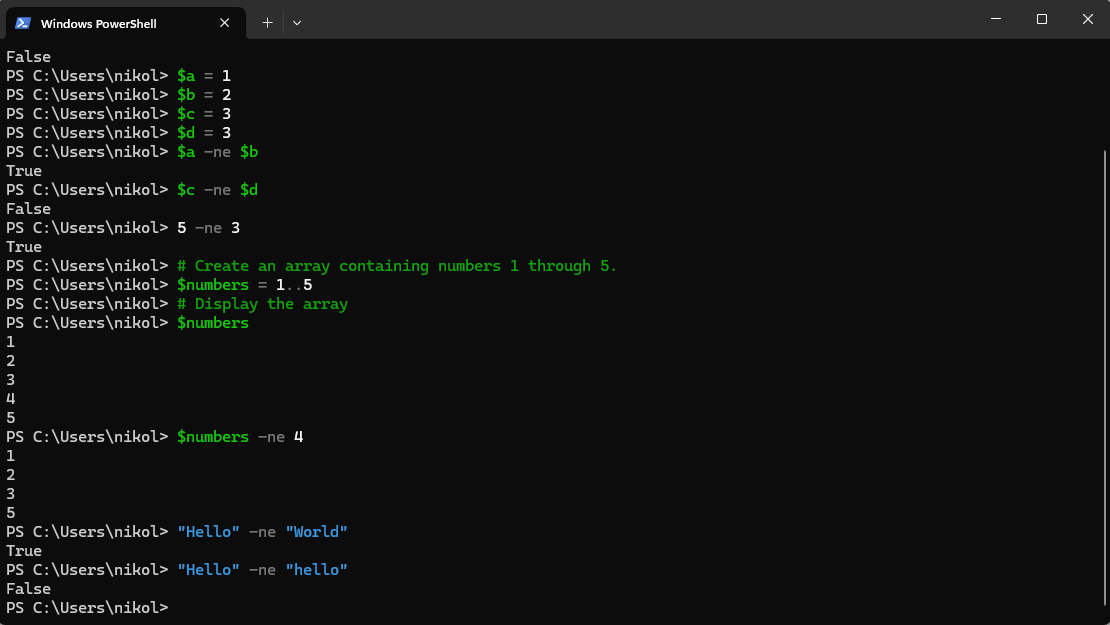The width and height of the screenshot is (1110, 625).
Task: Click the line "$b = 2"
Action: click(204, 95)
